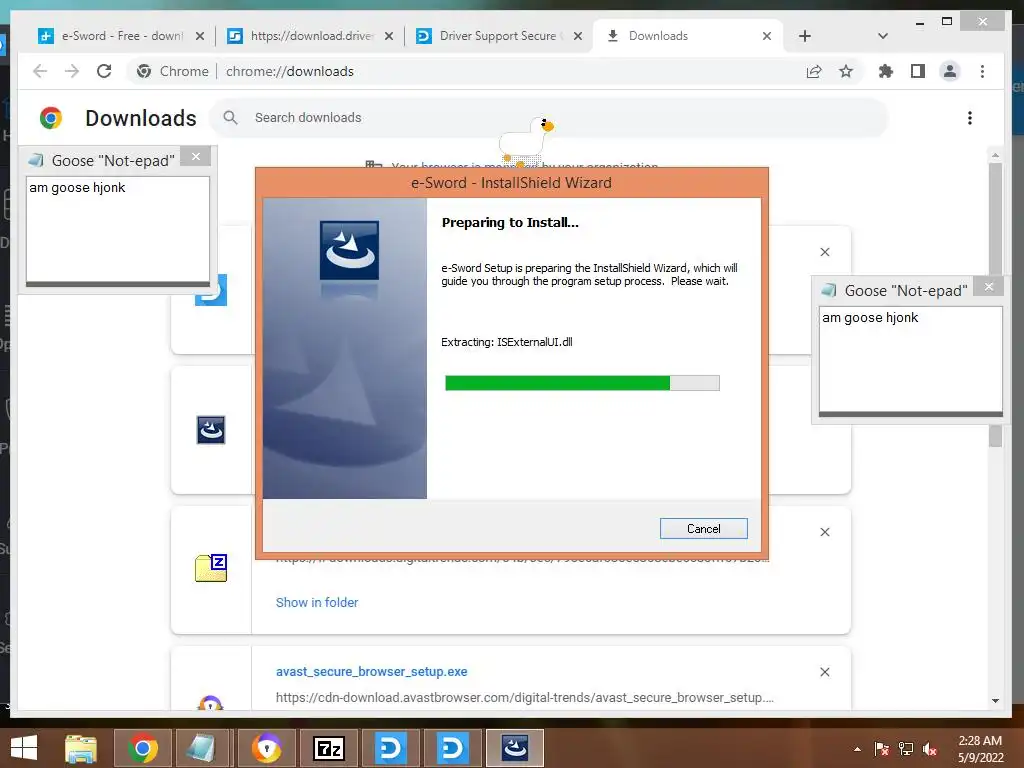The width and height of the screenshot is (1024, 768).
Task: Click the Search downloads field
Action: 549,118
